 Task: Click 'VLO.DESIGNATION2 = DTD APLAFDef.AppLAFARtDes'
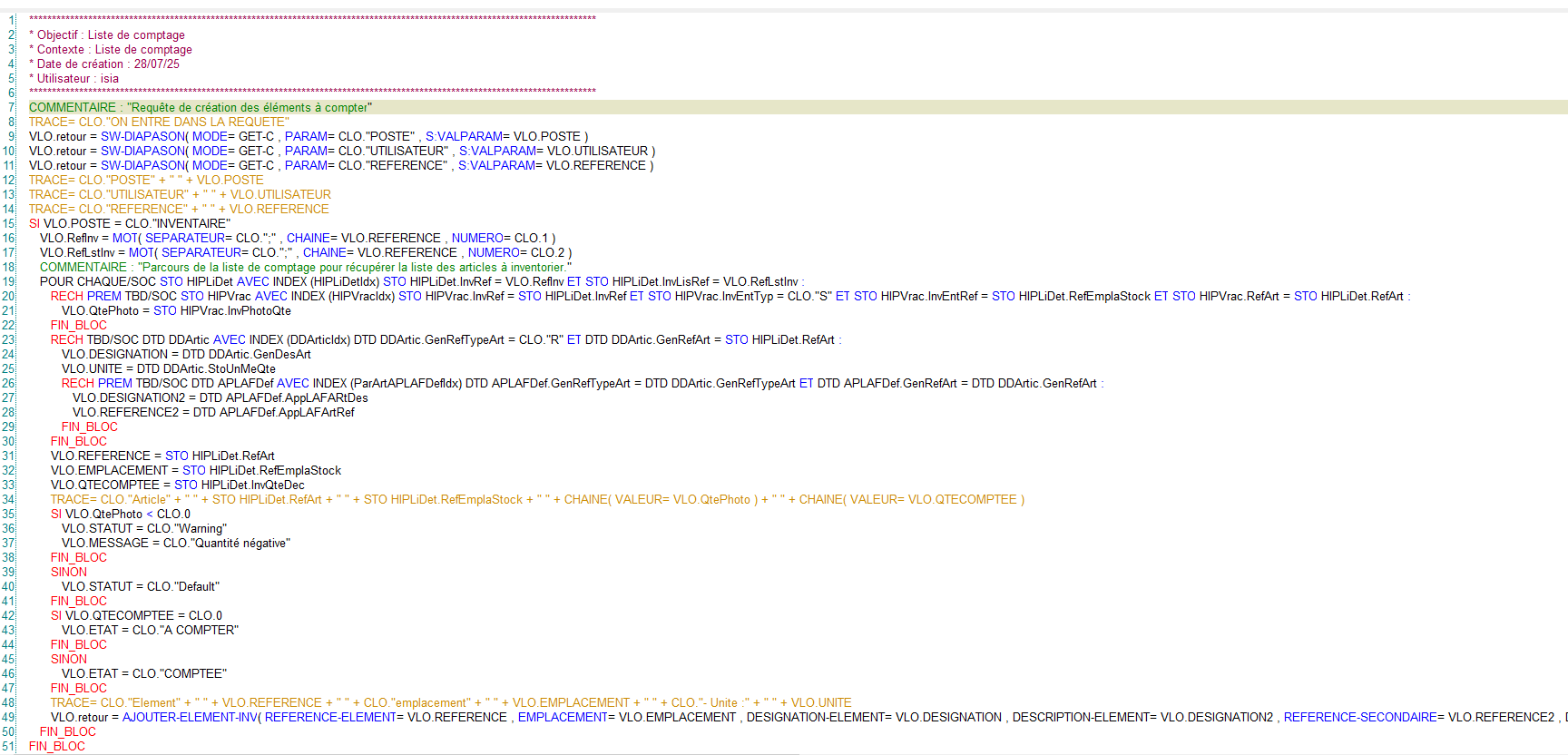pyautogui.click(x=220, y=397)
